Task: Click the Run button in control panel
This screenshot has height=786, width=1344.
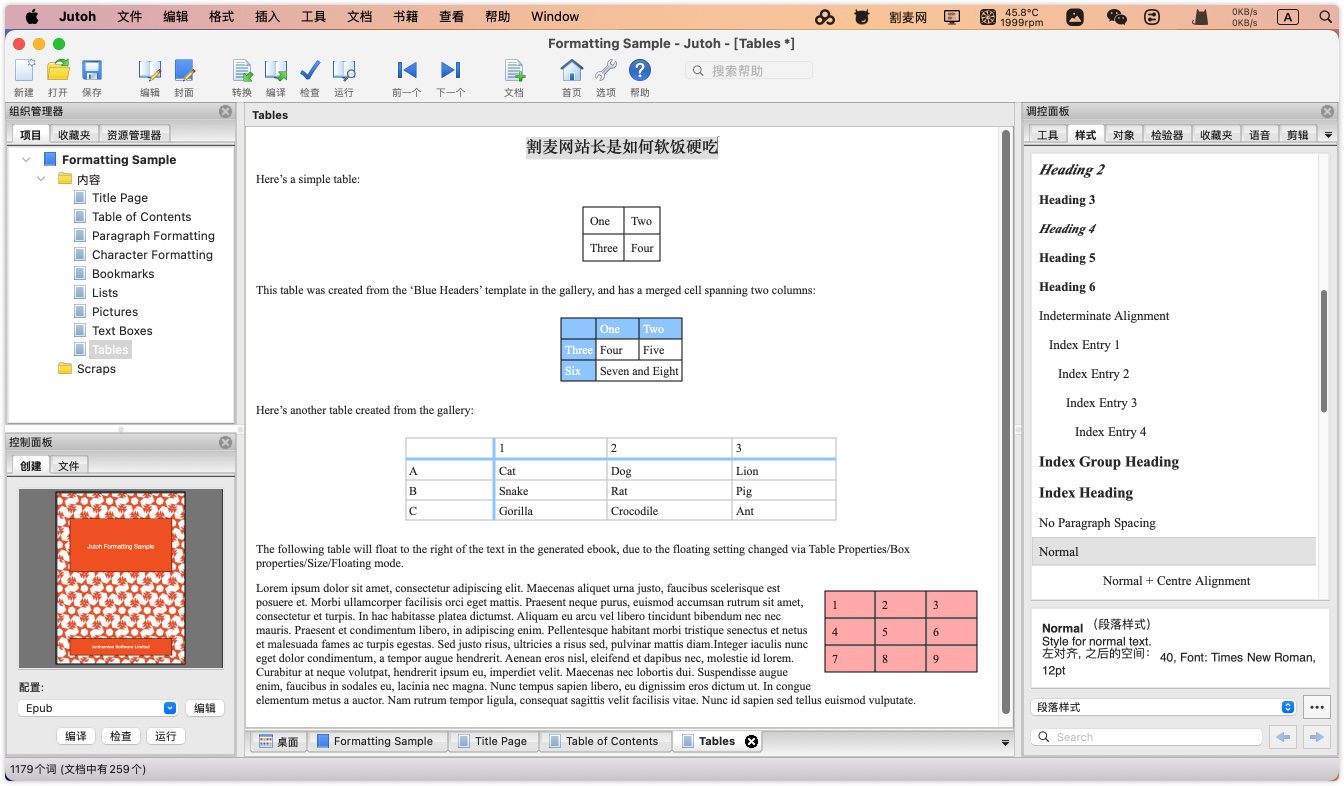Action: click(166, 736)
